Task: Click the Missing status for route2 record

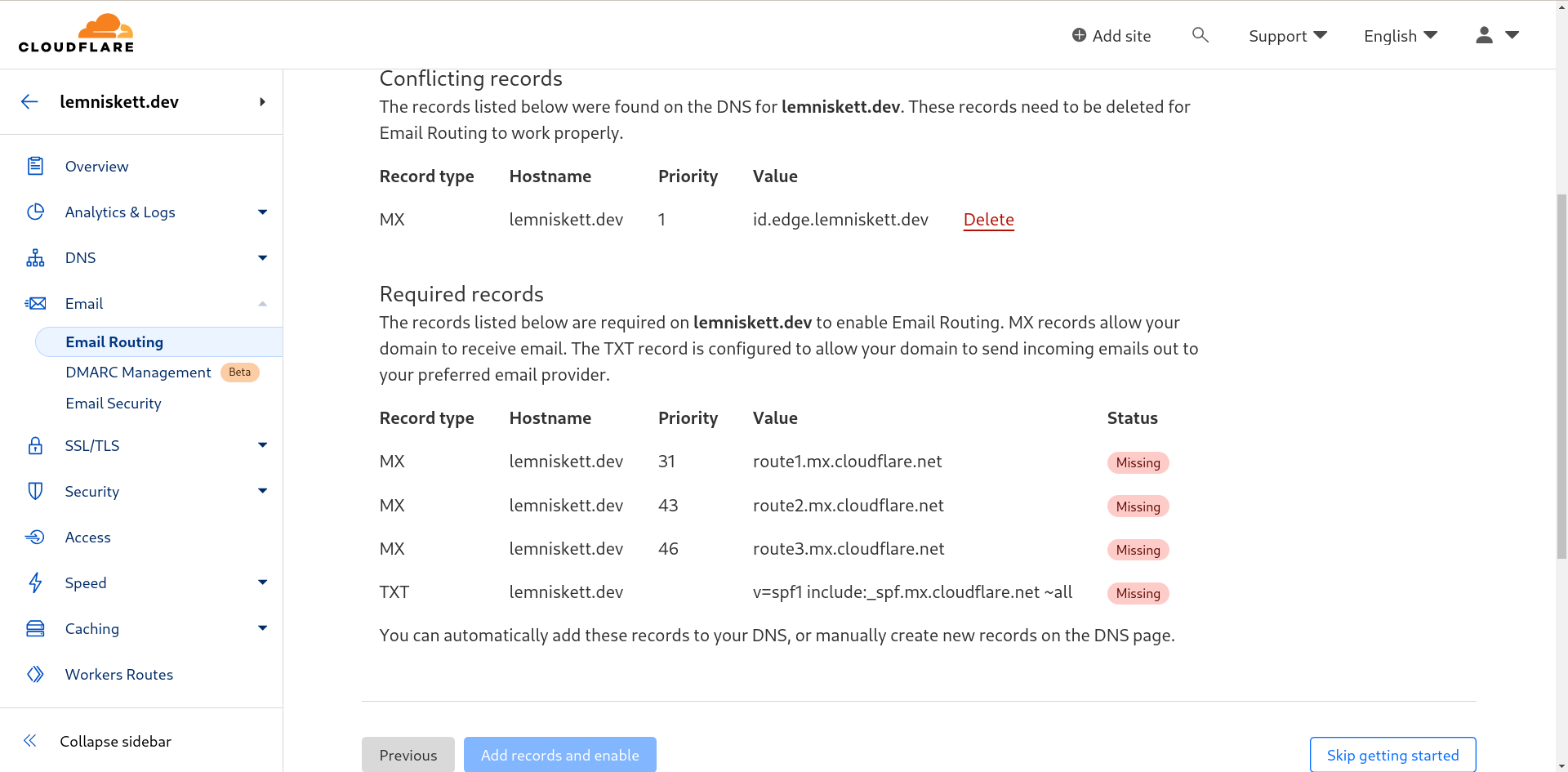Action: [x=1138, y=506]
